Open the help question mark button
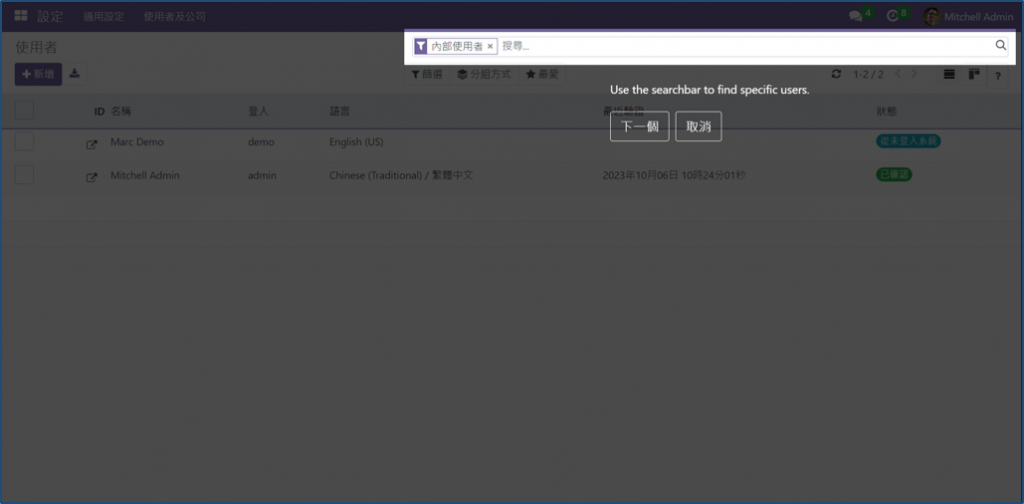Viewport: 1024px width, 504px height. (x=998, y=76)
